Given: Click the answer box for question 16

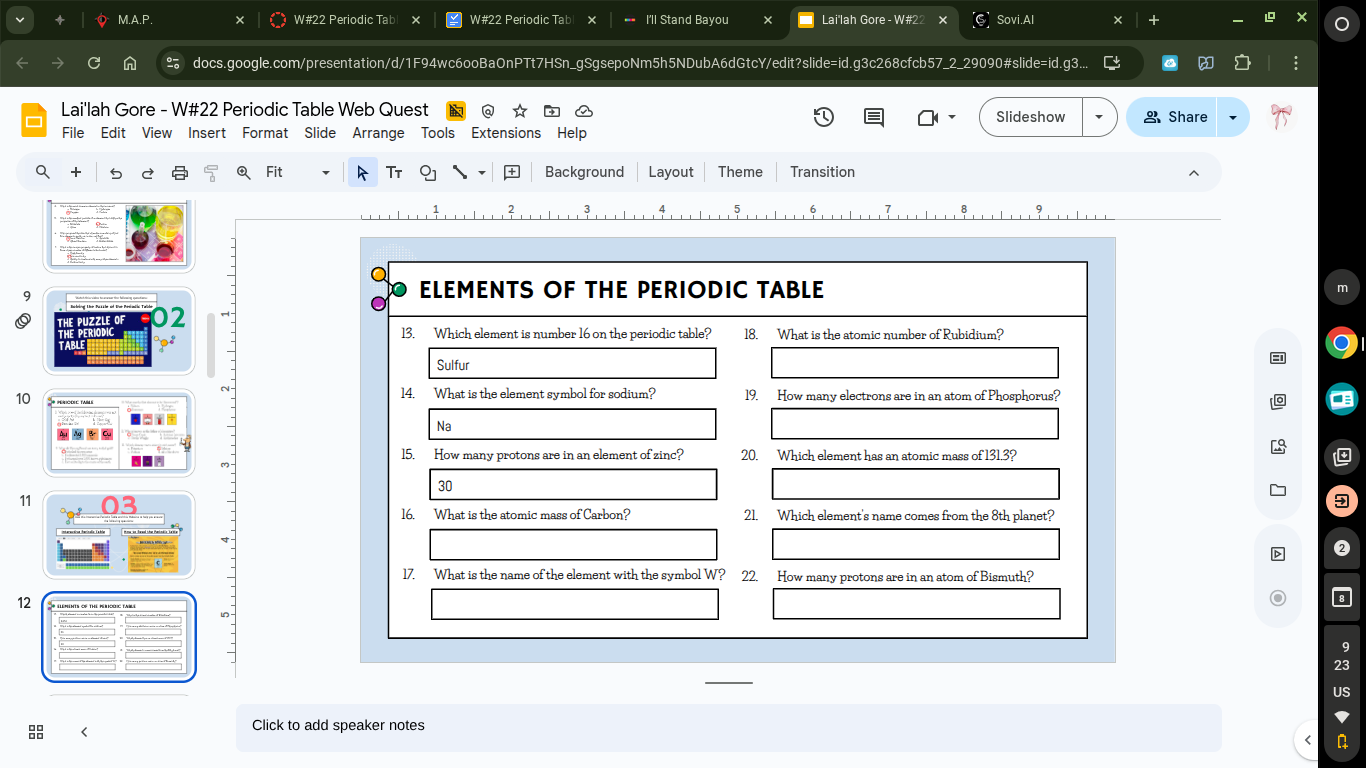Looking at the screenshot, I should click(573, 544).
